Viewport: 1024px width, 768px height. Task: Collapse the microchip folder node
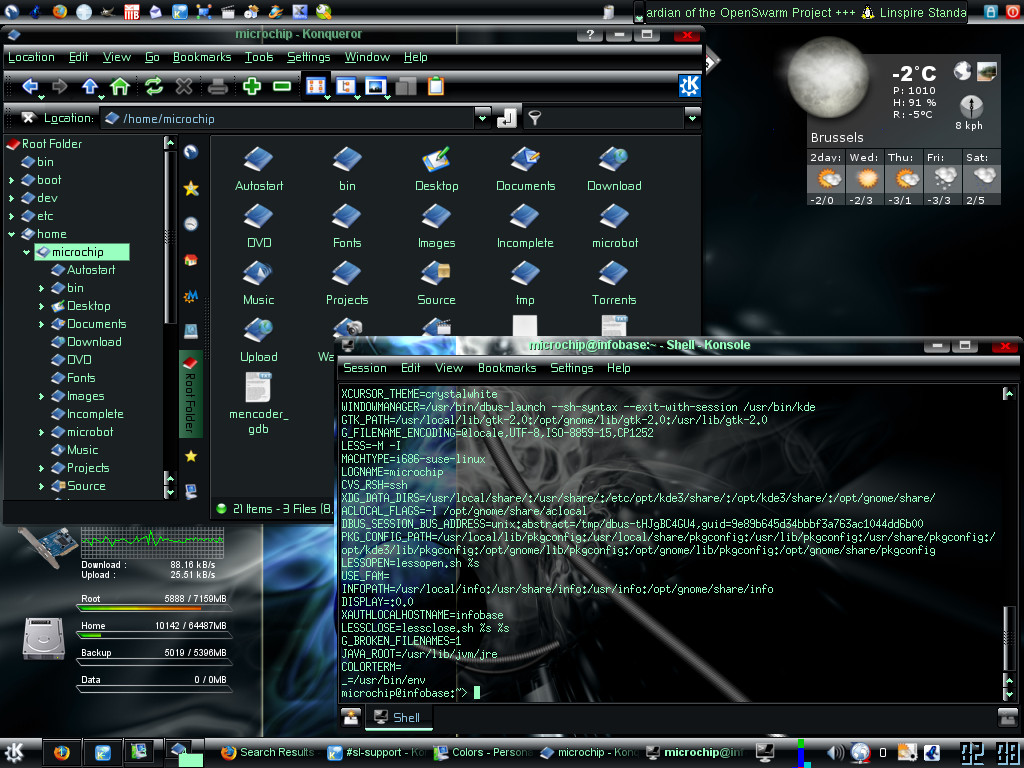26,252
